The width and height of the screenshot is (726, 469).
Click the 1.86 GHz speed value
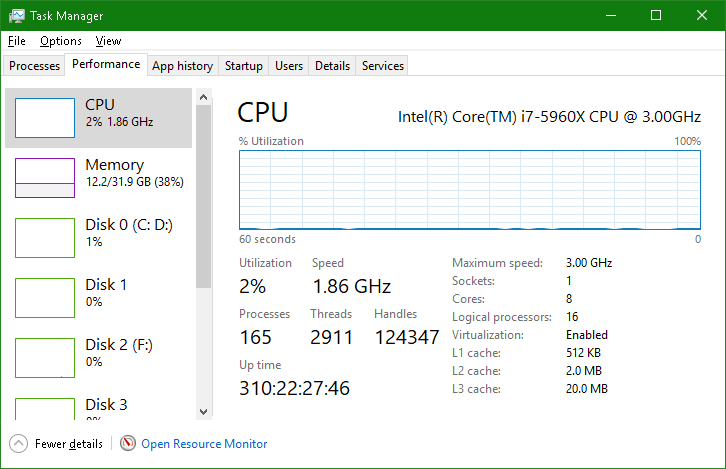tap(352, 286)
